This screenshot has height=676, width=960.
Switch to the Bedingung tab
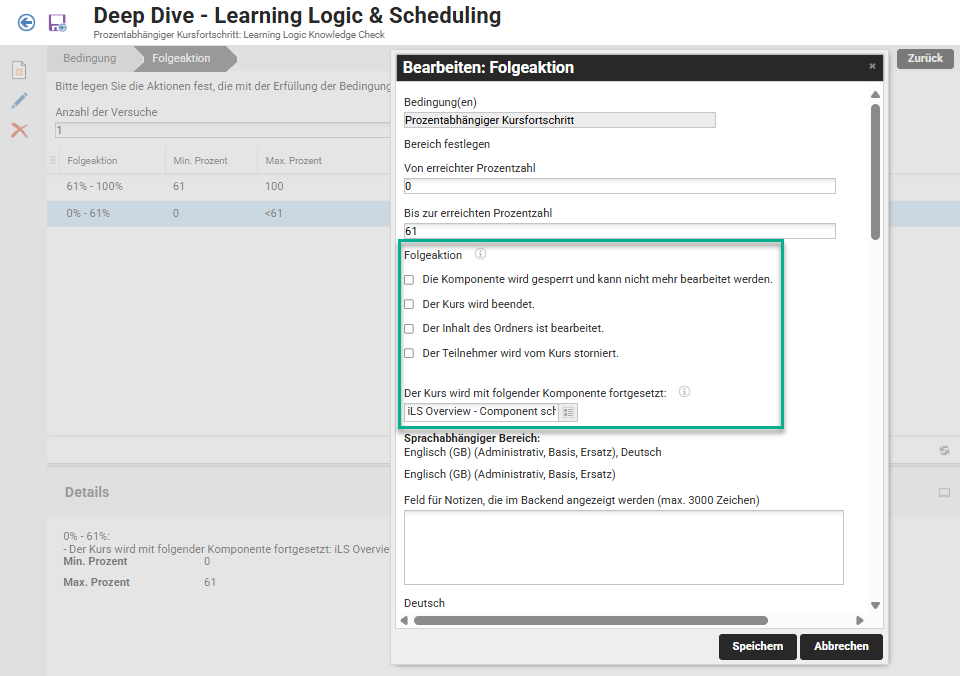89,59
